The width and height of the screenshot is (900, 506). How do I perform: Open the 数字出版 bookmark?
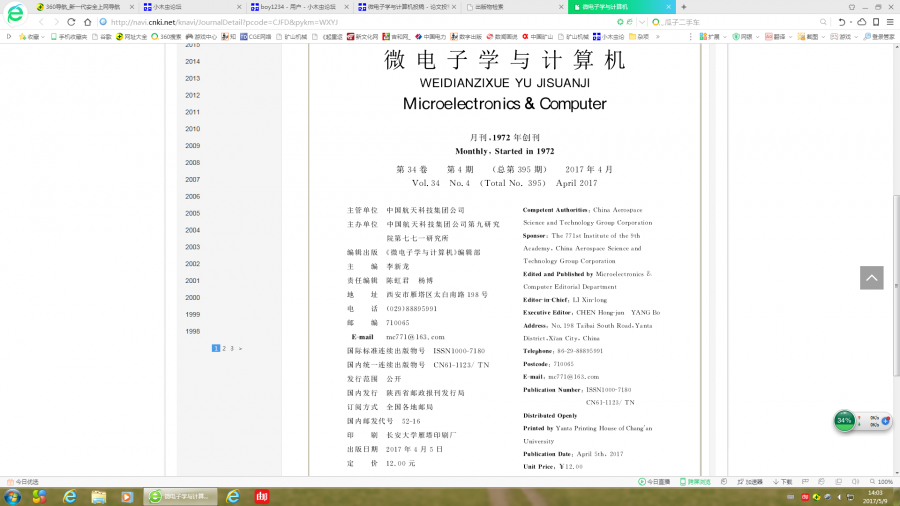coord(466,36)
